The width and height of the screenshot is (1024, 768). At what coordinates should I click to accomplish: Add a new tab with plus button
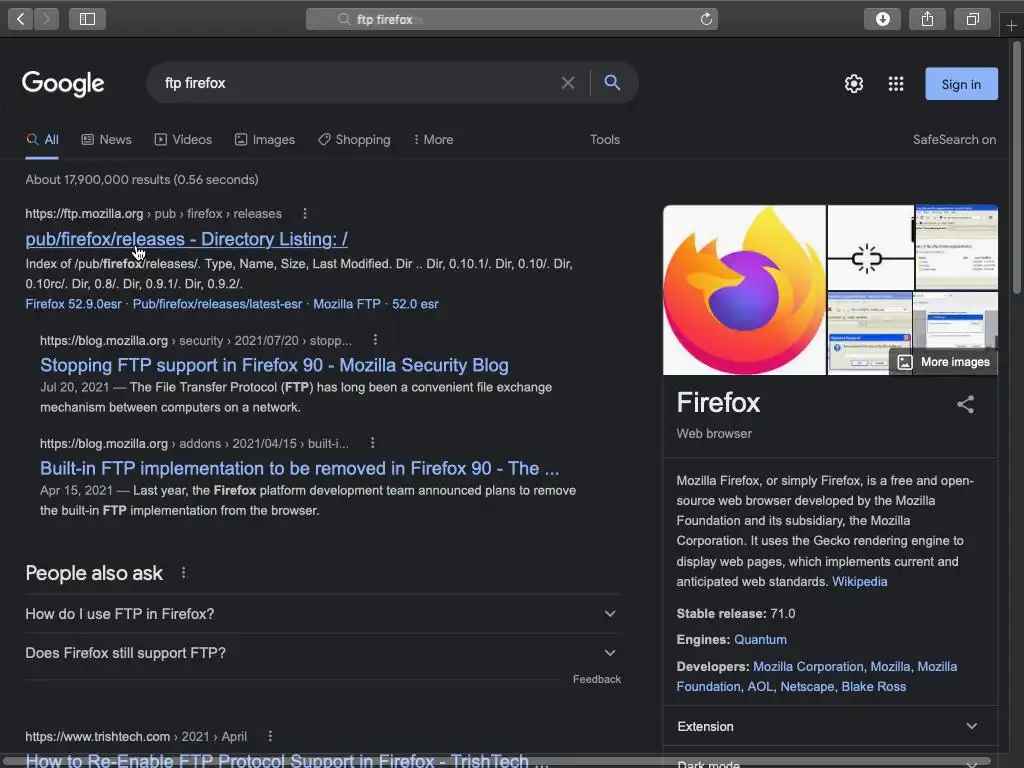pos(1011,25)
